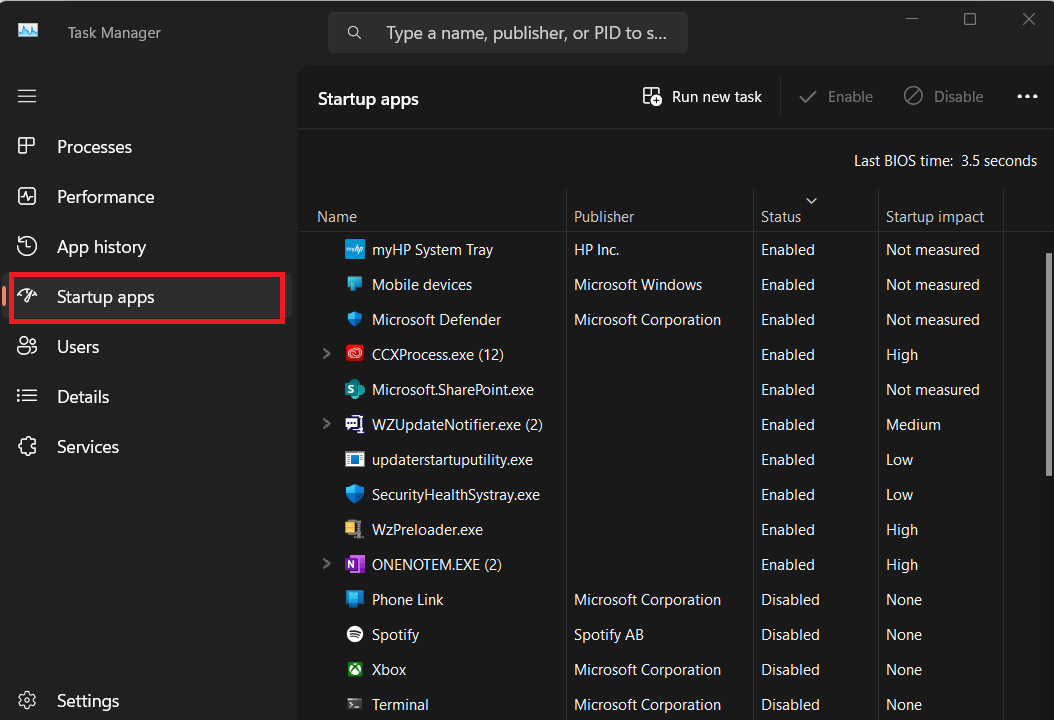Select the Terminal entry name
This screenshot has height=720, width=1054.
[400, 705]
